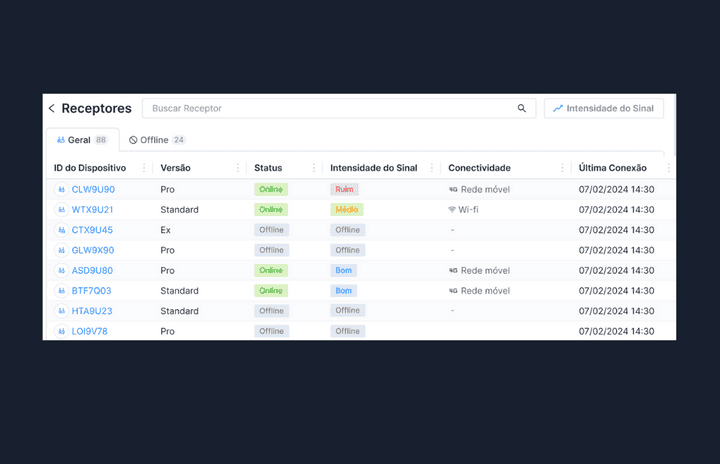Open the Status column options menu
Viewport: 720px width, 464px height.
[314, 168]
